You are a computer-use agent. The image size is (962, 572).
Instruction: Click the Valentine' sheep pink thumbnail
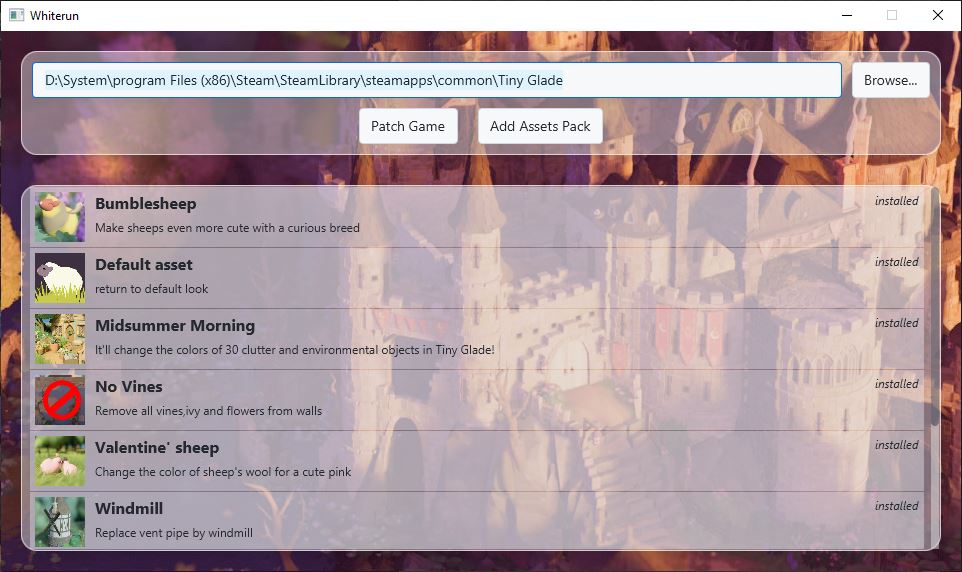[x=60, y=461]
